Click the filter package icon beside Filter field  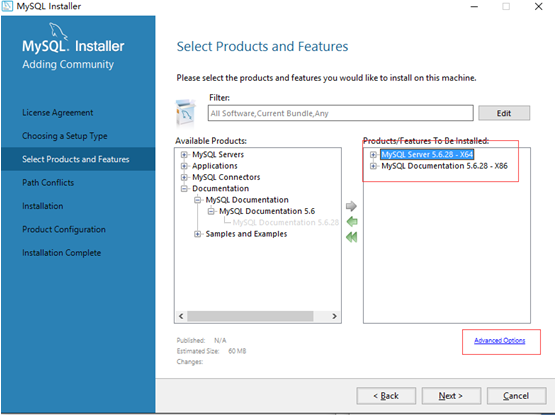(186, 113)
